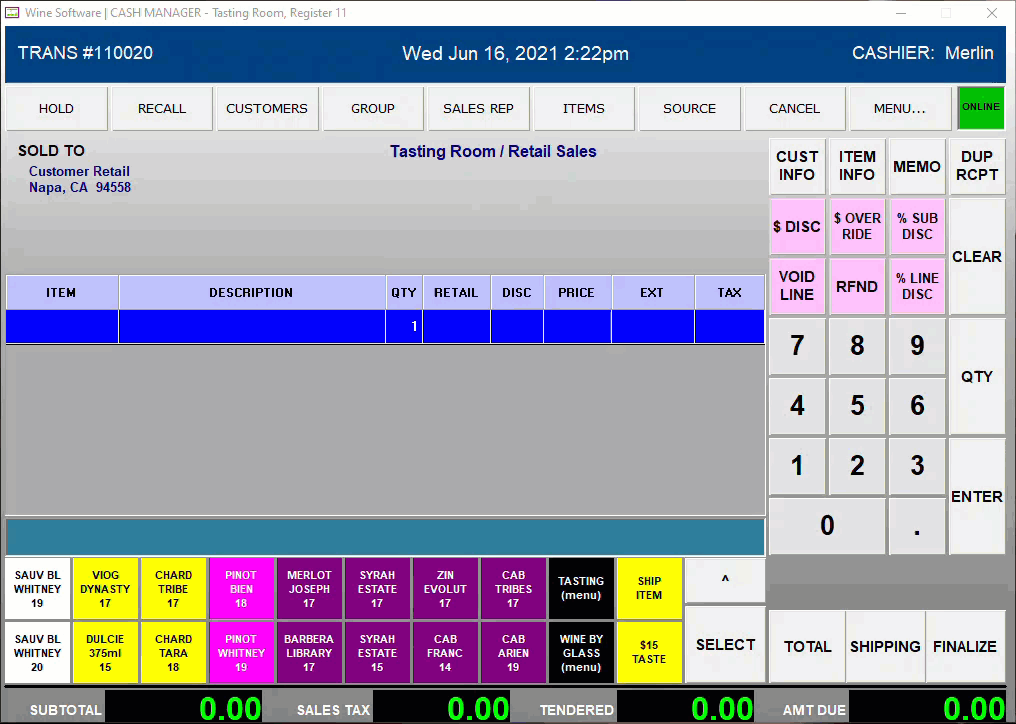Expand more product pages with the up arrow
Image resolution: width=1016 pixels, height=724 pixels.
click(x=725, y=580)
